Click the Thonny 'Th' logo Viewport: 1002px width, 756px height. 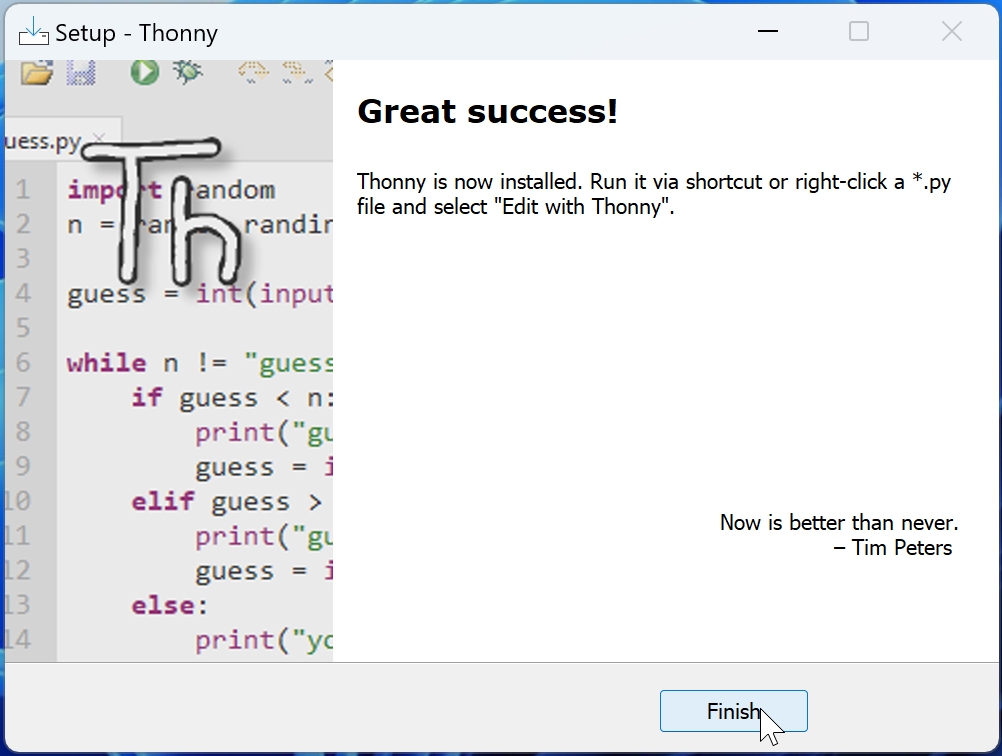(162, 211)
